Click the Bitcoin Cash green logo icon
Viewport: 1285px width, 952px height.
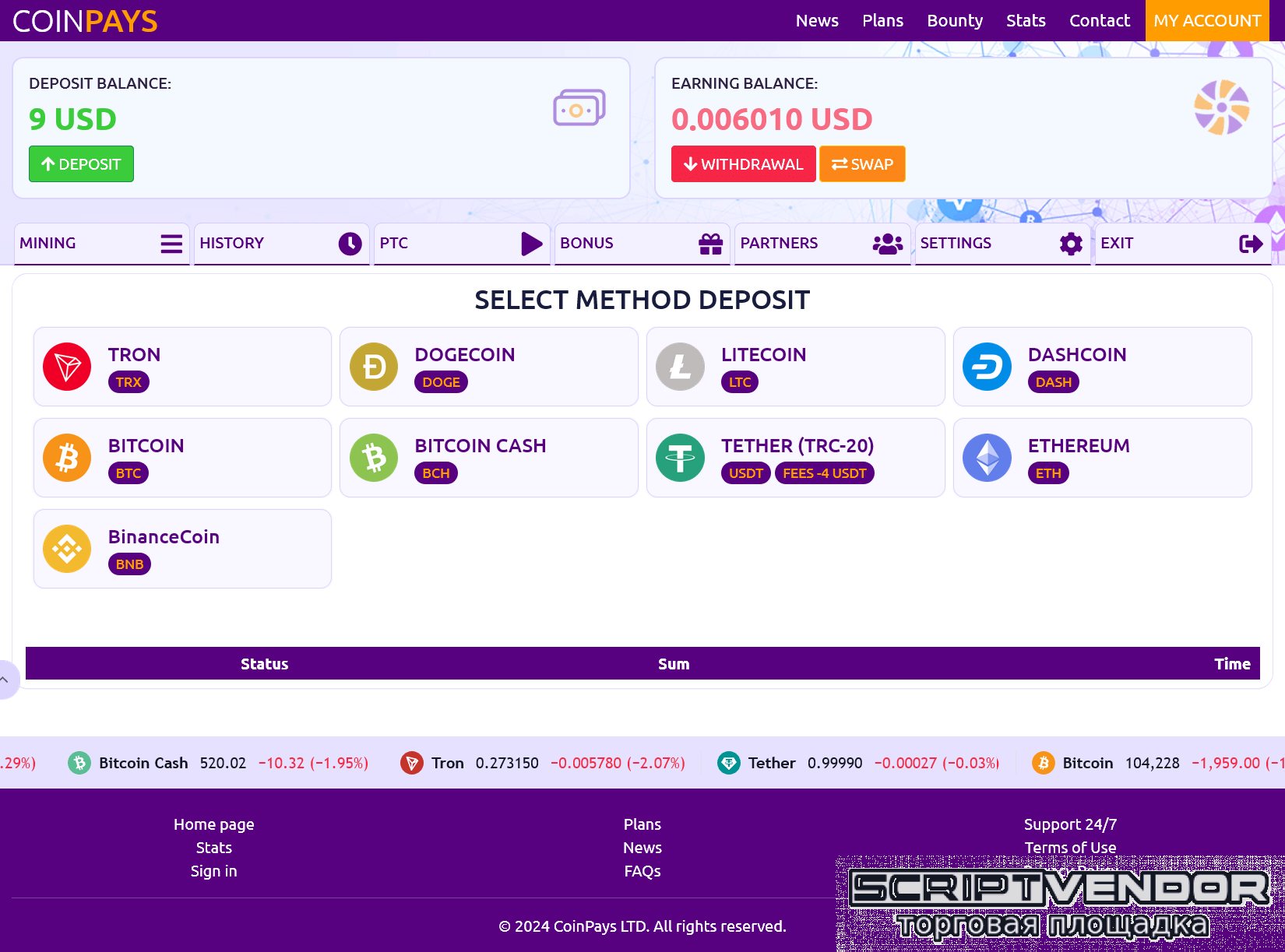pos(374,458)
